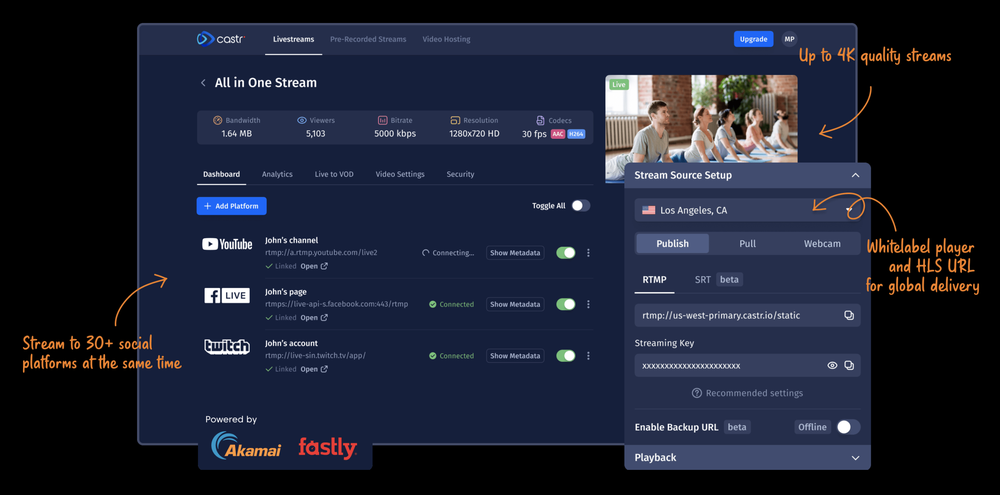Click the Facebook Live platform logo

(227, 295)
